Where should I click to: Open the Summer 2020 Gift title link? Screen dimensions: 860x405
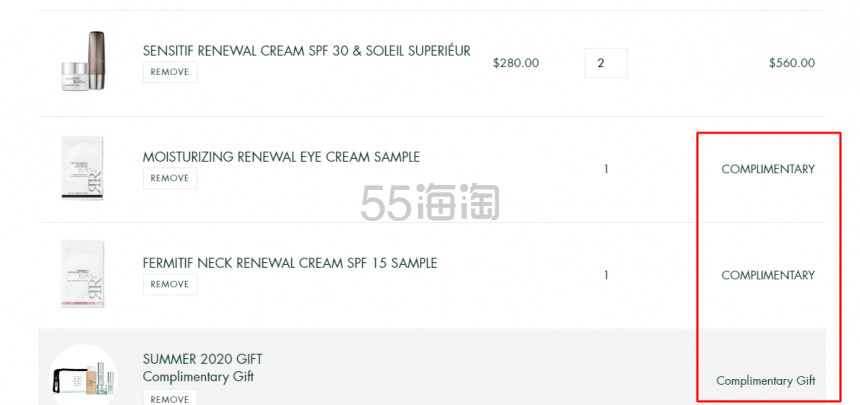[202, 359]
